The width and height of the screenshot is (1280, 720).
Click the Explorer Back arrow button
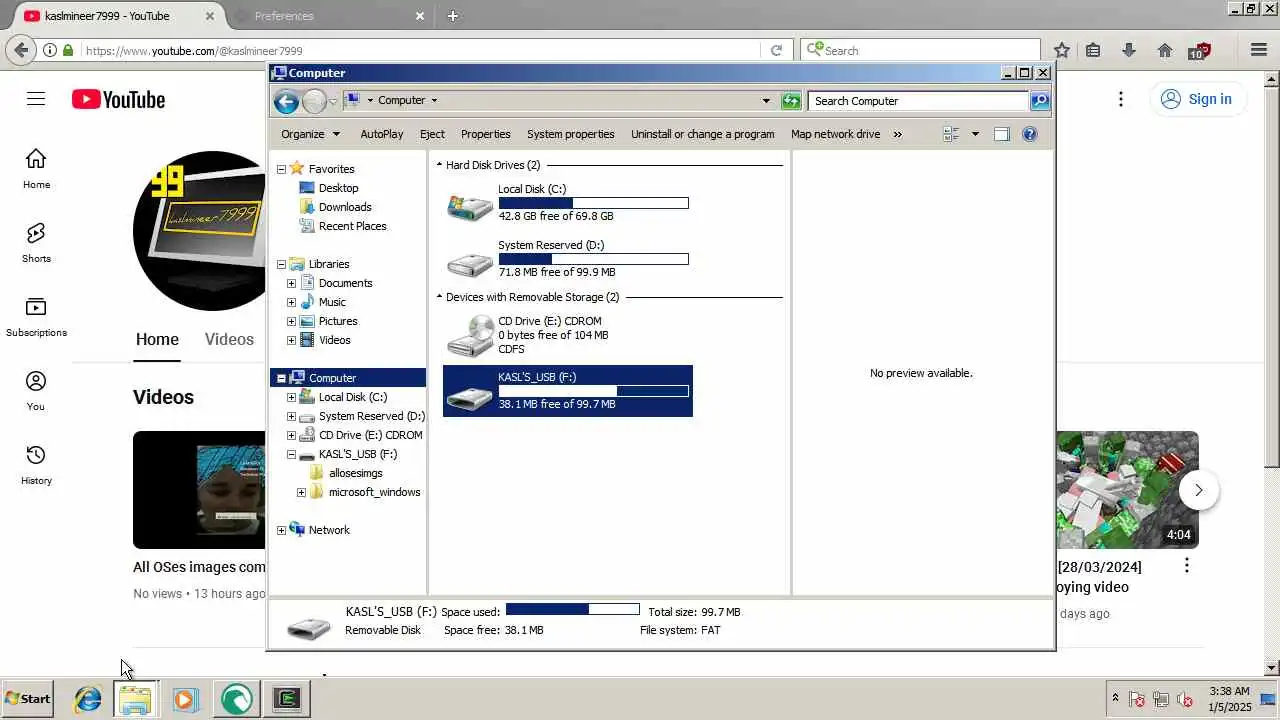tap(286, 101)
